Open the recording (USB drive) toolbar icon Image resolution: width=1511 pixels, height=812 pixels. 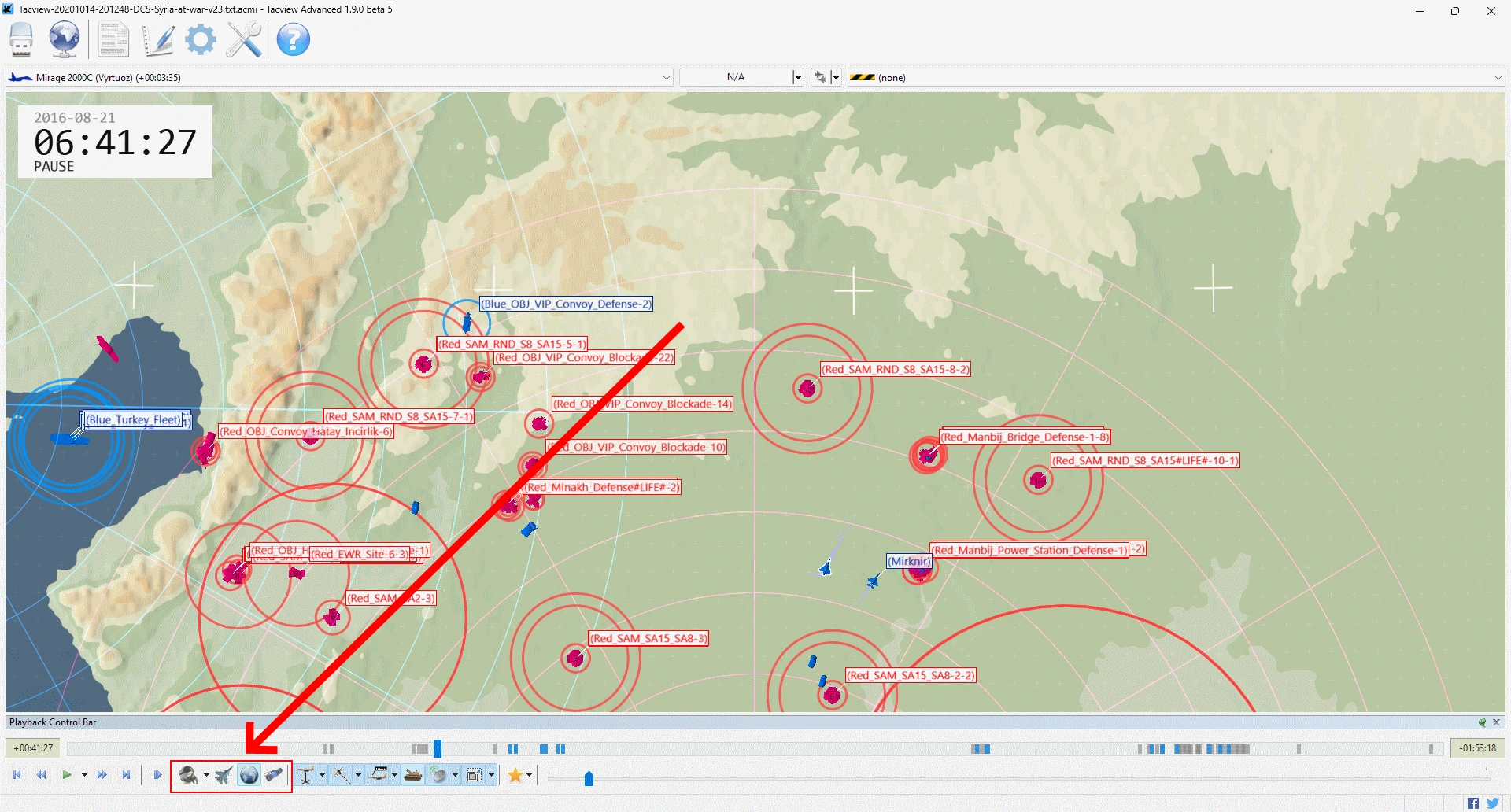[21, 39]
